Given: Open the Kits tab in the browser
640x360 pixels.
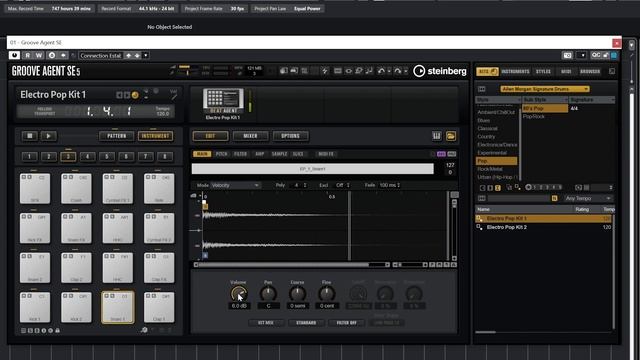Looking at the screenshot, I should click(x=487, y=71).
